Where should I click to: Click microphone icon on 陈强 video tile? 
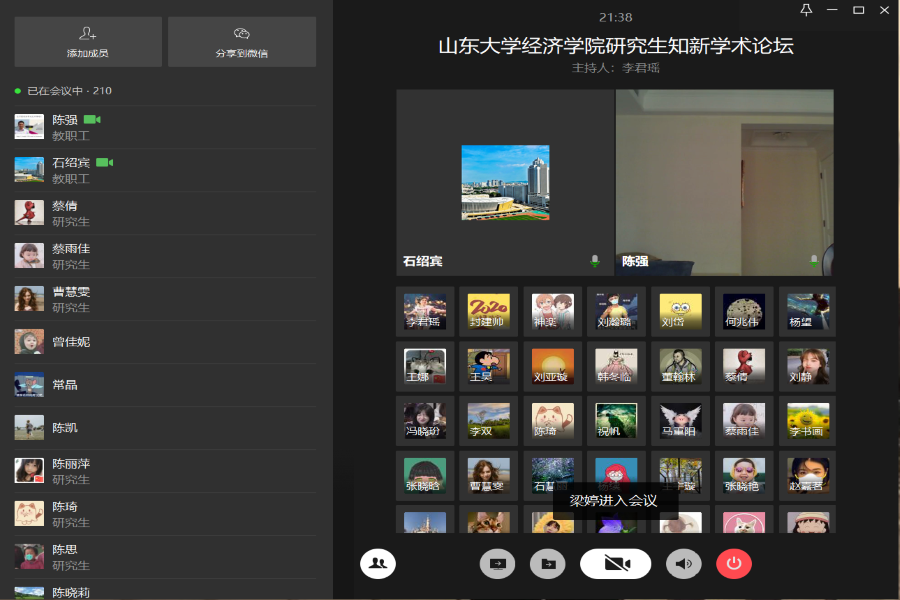813,261
